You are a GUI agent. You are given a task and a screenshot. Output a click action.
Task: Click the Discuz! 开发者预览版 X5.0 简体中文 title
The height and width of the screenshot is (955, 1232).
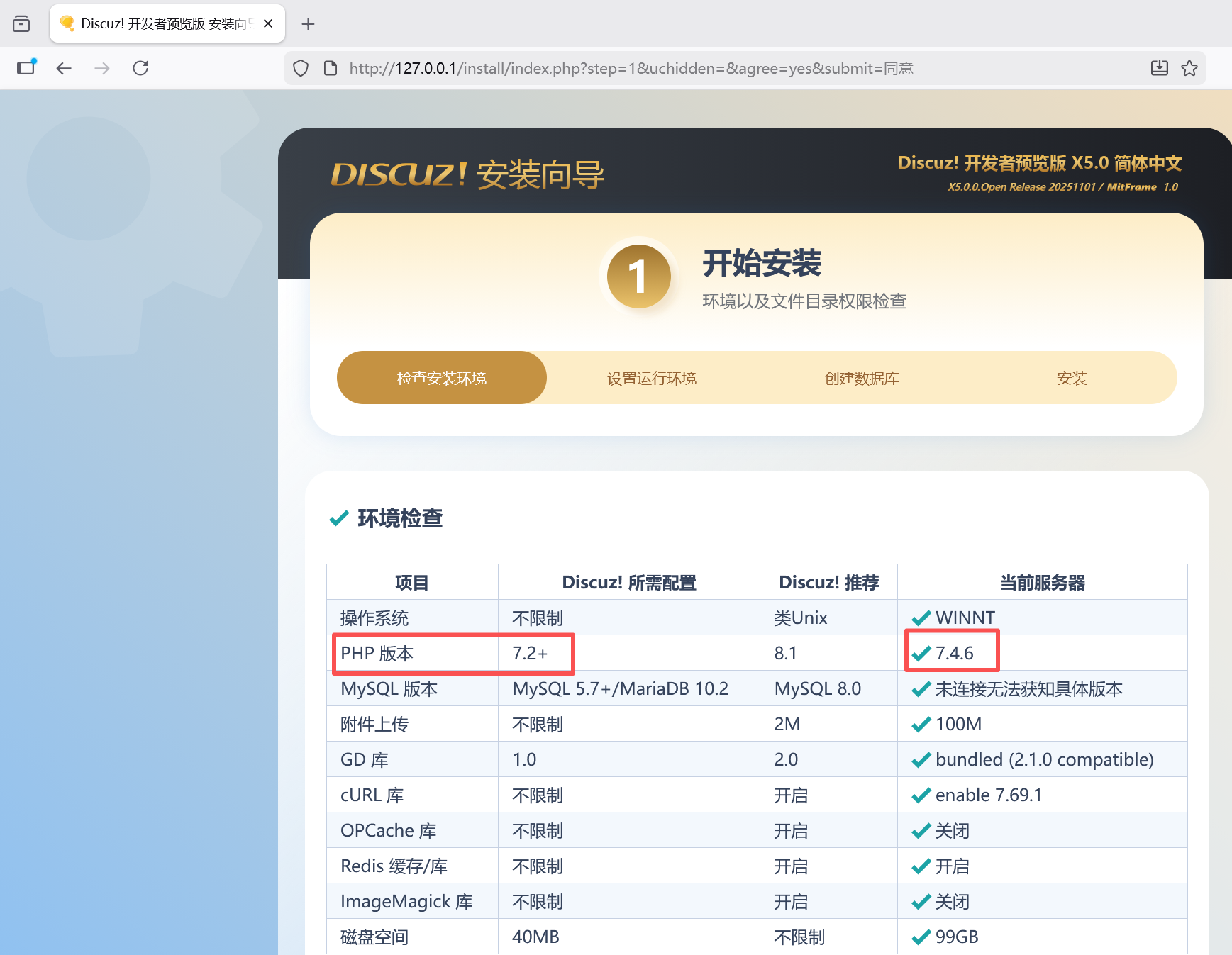pos(1040,162)
